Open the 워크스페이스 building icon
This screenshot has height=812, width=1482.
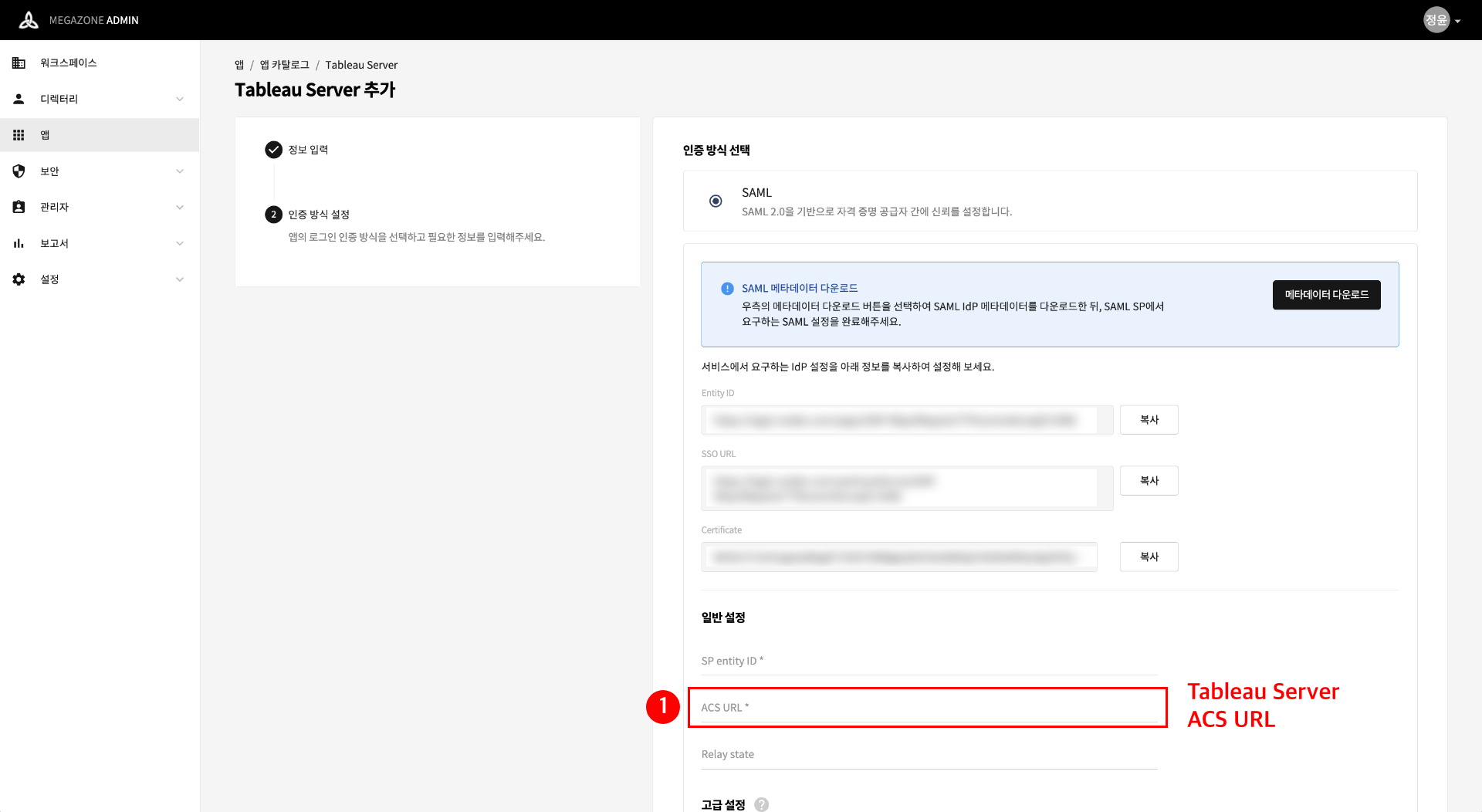tap(19, 63)
